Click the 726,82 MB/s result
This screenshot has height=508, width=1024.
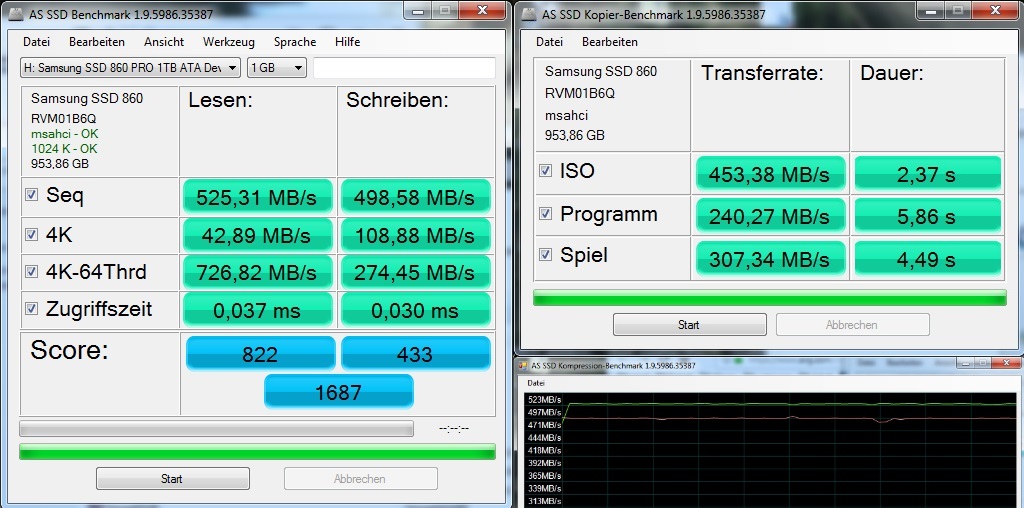point(258,272)
